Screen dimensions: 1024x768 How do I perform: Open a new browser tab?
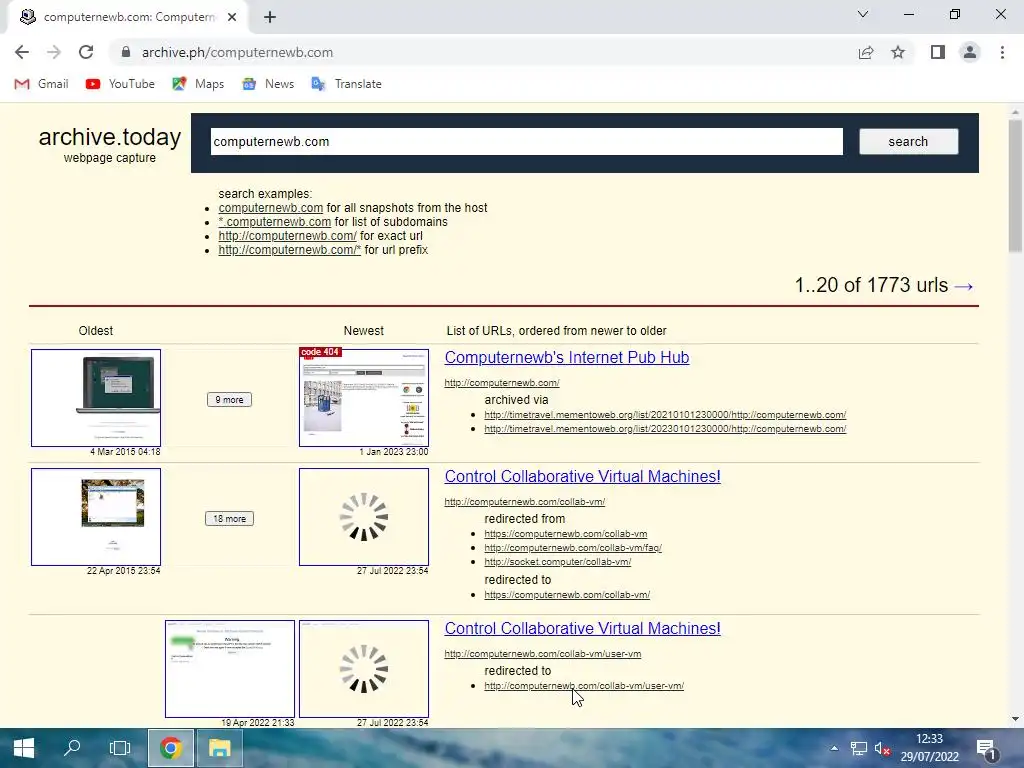270,17
